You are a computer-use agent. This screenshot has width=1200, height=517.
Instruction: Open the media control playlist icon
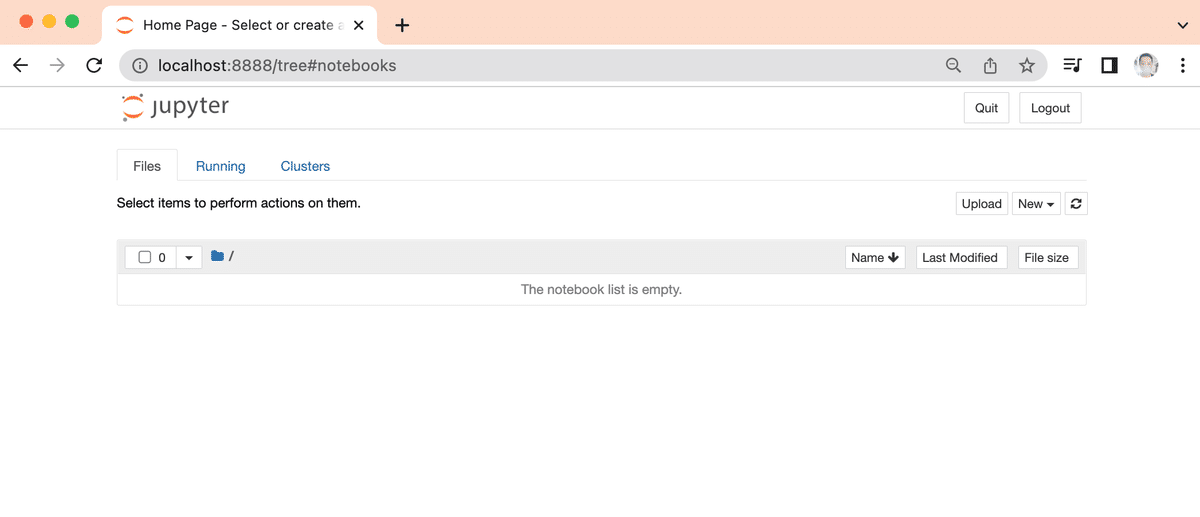pyautogui.click(x=1072, y=66)
